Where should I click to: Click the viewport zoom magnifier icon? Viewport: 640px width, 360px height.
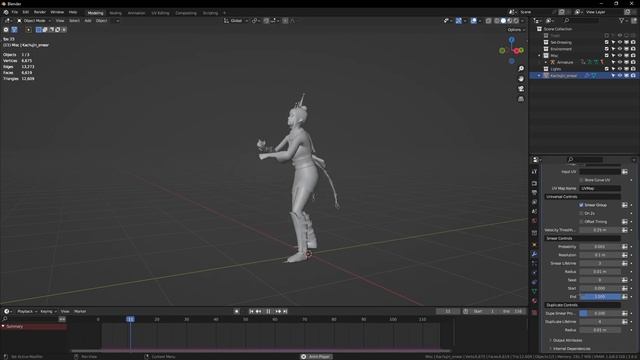(x=521, y=69)
